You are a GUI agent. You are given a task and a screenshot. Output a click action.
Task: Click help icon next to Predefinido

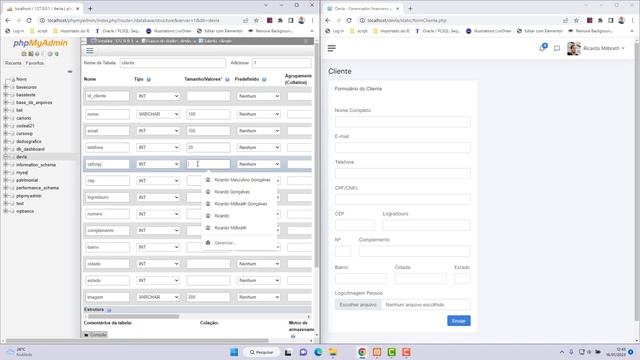tap(264, 80)
